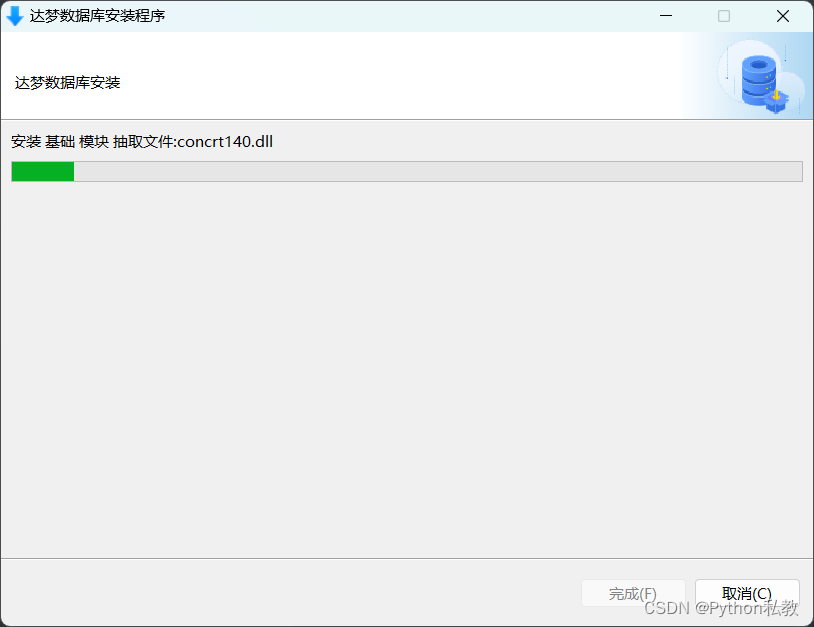Click the database illustration icon in header

(x=761, y=77)
